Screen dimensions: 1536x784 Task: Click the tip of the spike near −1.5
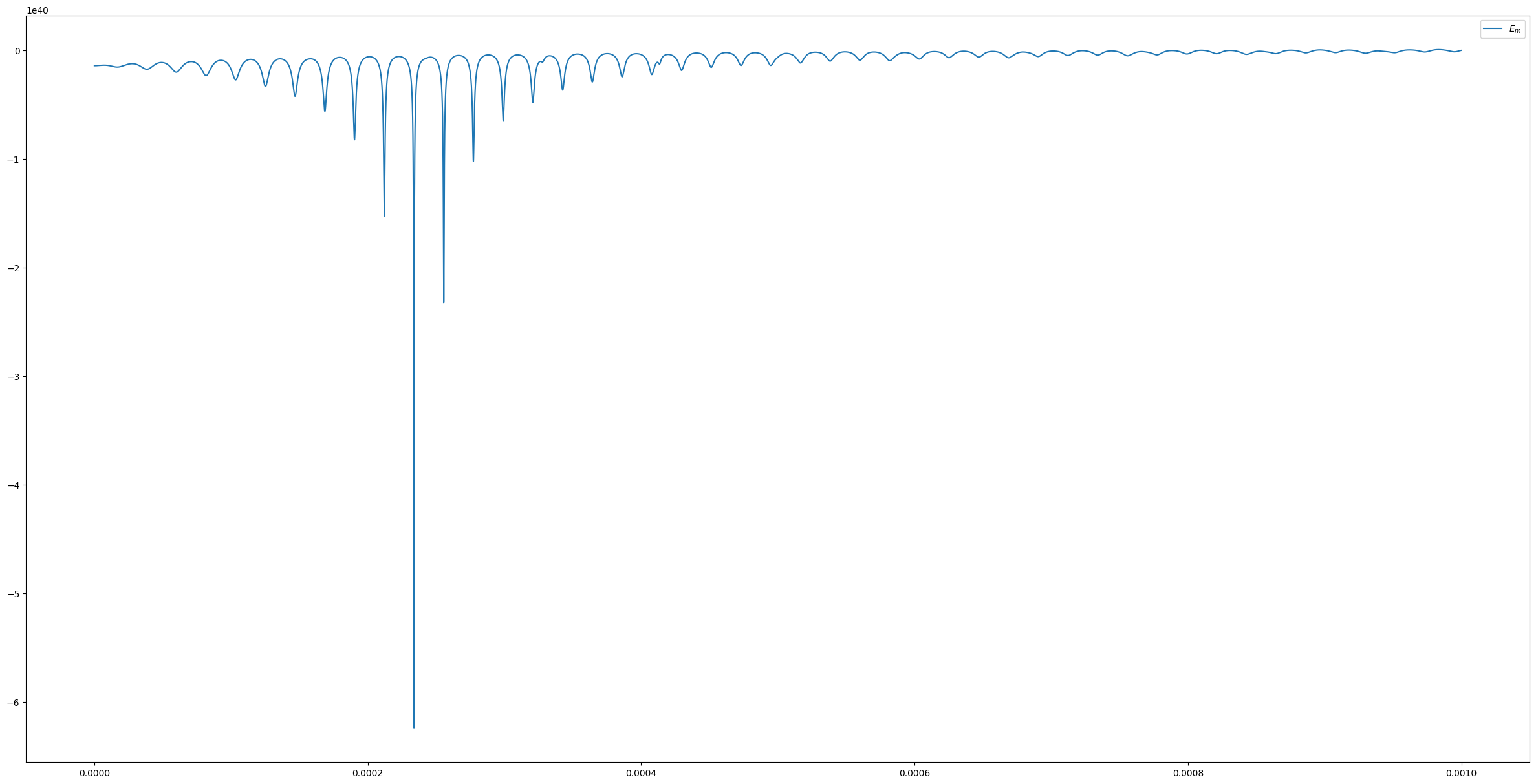coord(384,215)
